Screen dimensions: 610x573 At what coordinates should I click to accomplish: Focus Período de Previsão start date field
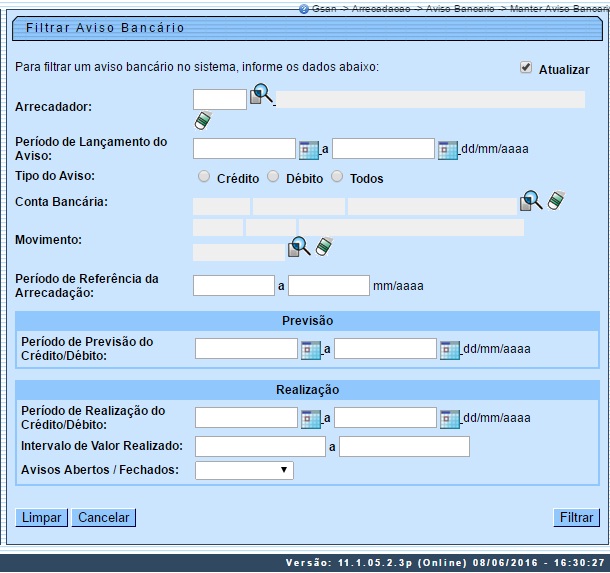(246, 349)
